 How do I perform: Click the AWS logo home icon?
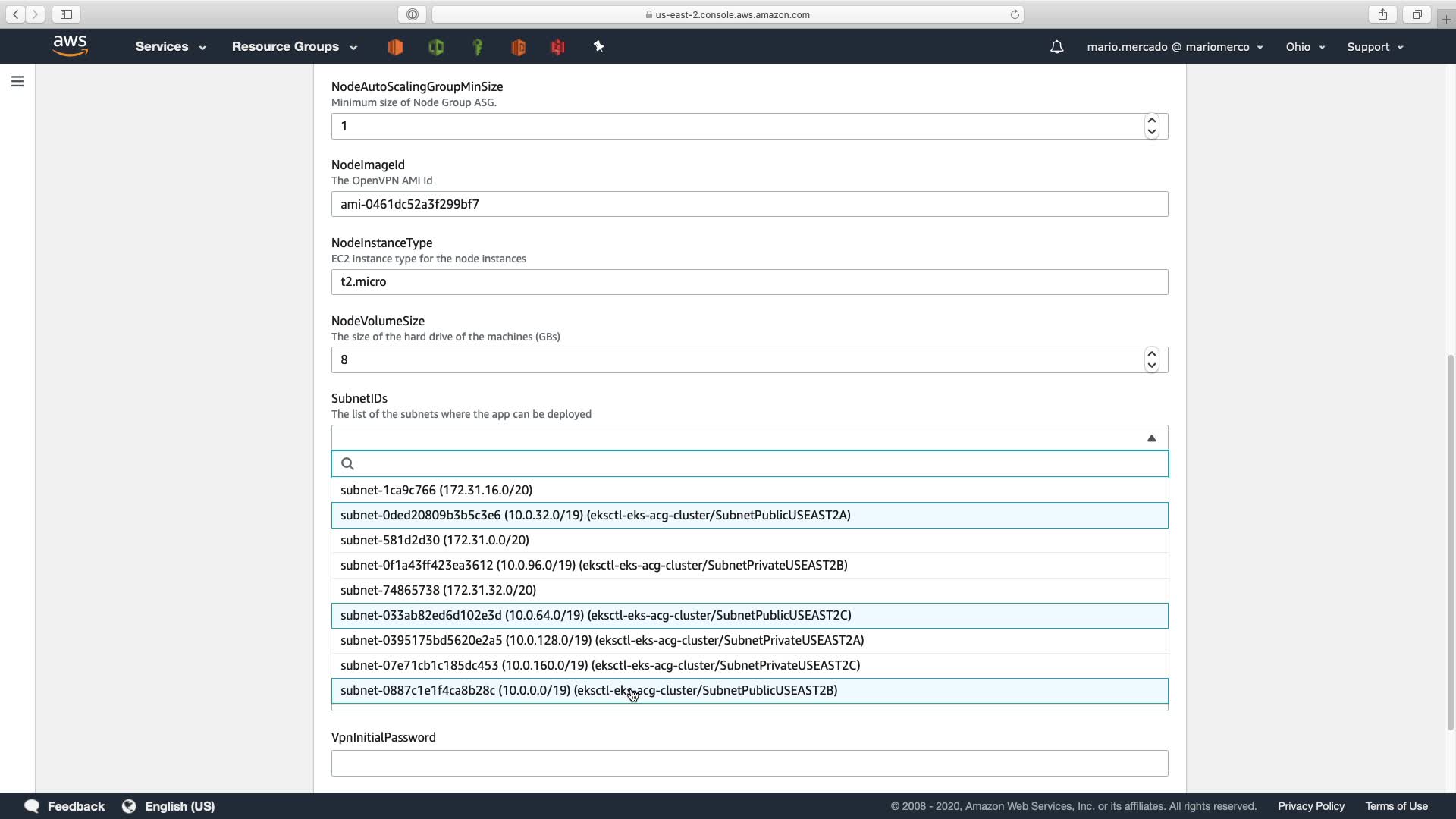click(71, 46)
